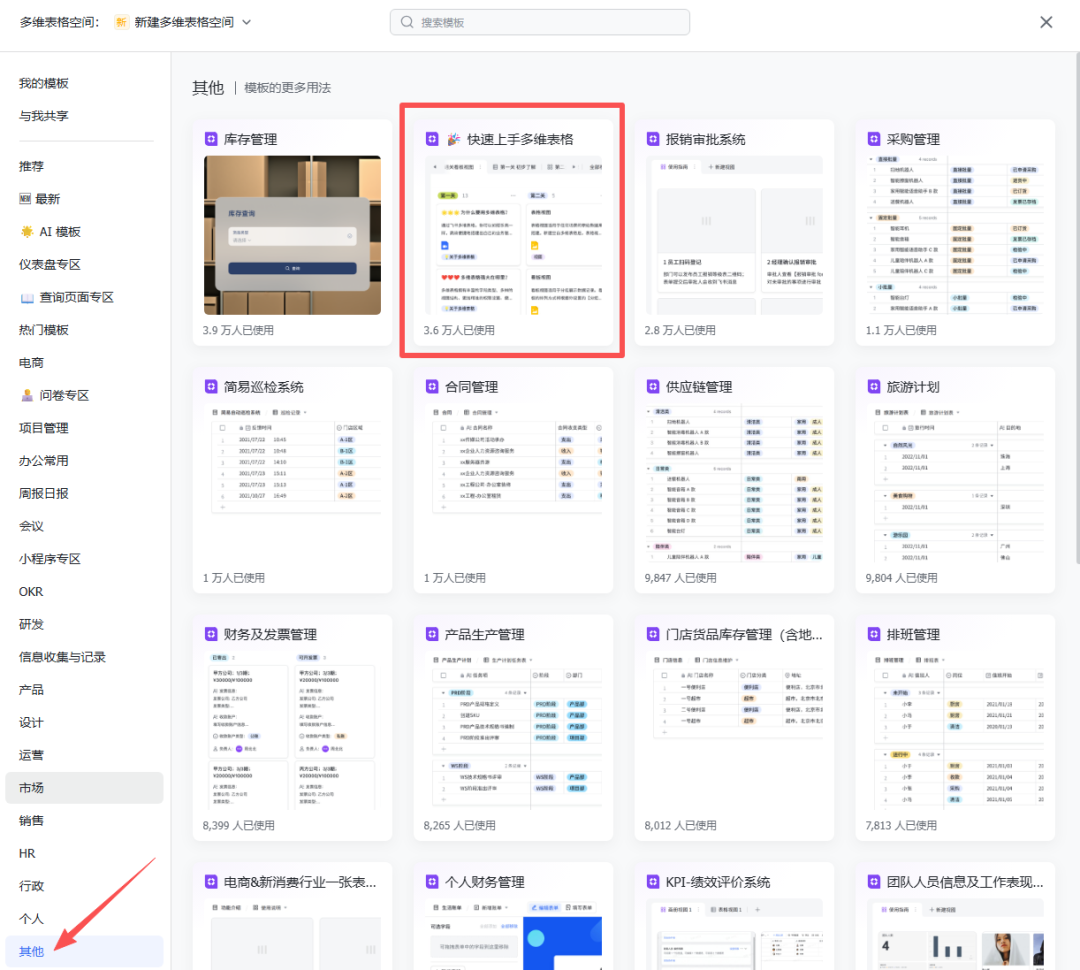Click the sun icon next to AI 模板
This screenshot has width=1080, height=970.
(26, 232)
